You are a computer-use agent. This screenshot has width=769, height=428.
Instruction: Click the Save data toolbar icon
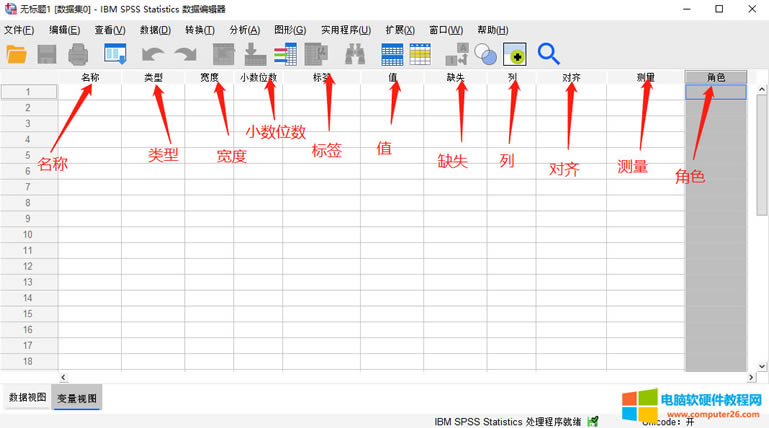[x=48, y=54]
